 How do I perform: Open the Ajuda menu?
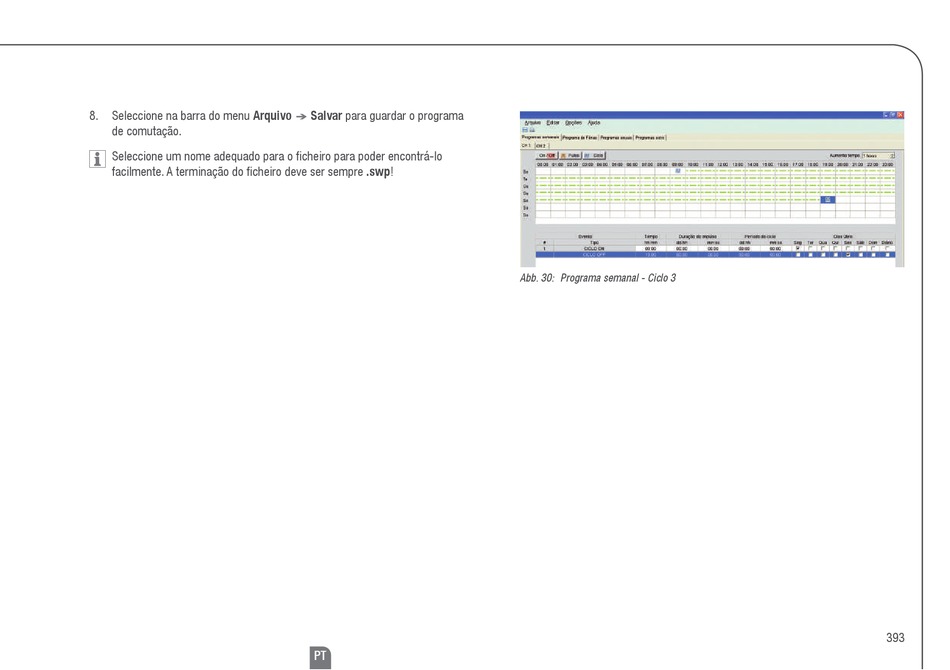click(594, 122)
